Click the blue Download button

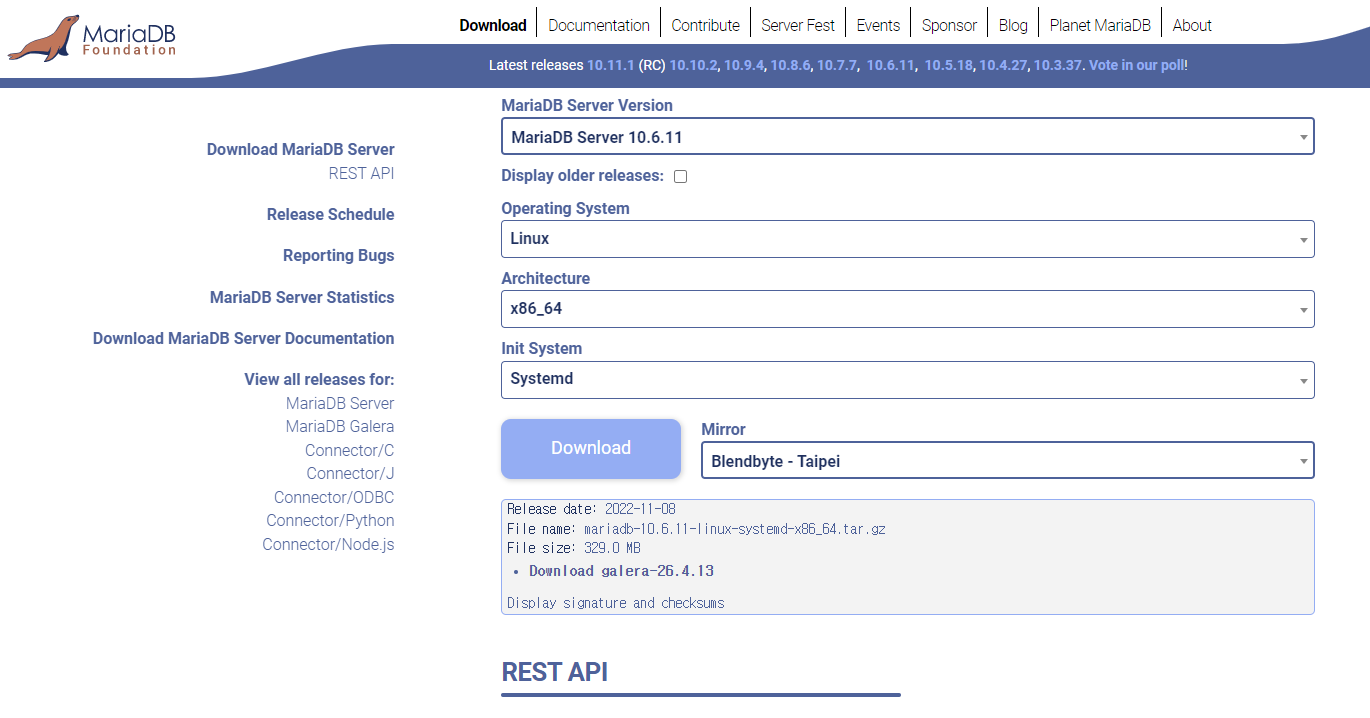591,448
